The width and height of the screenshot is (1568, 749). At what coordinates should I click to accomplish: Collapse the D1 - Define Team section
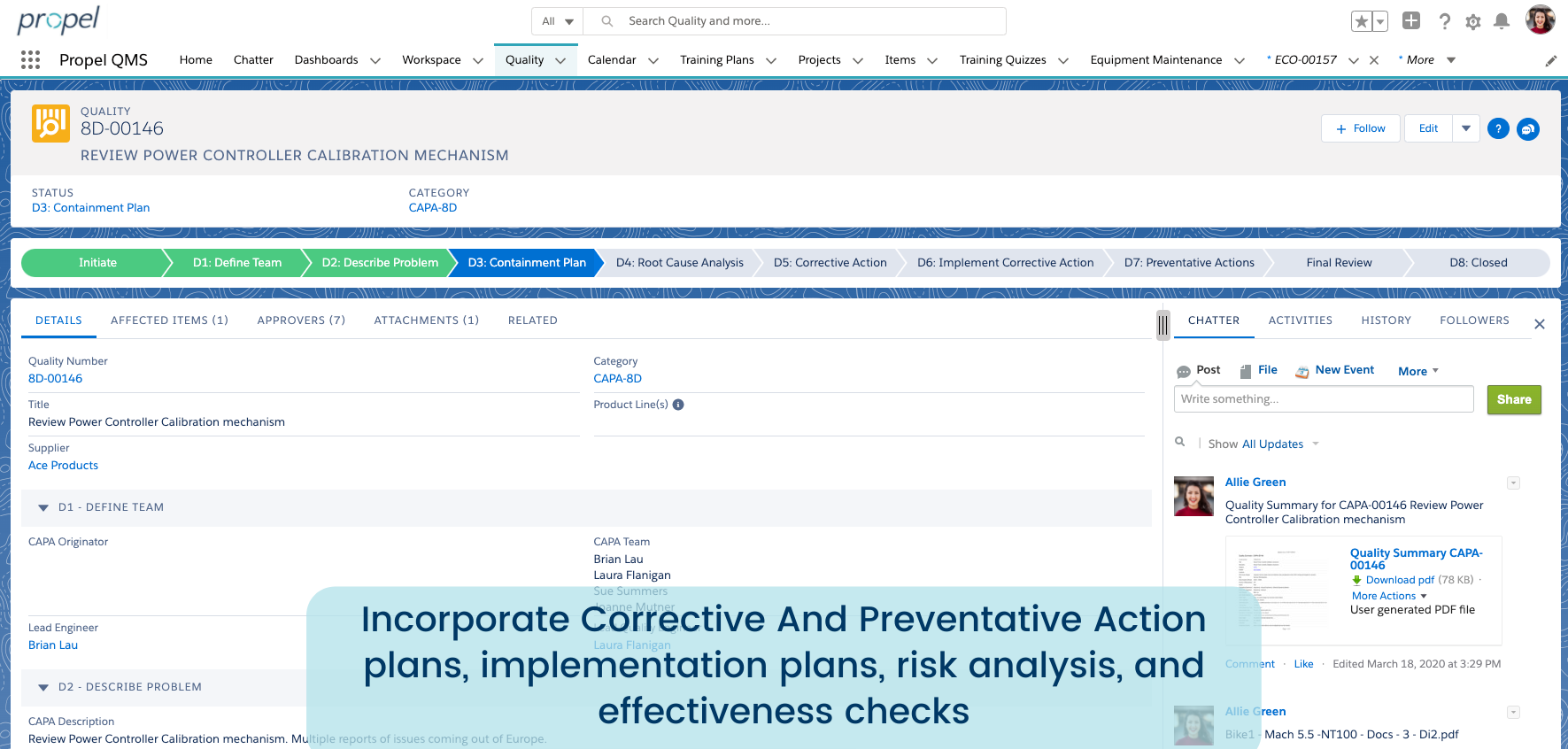[x=43, y=508]
